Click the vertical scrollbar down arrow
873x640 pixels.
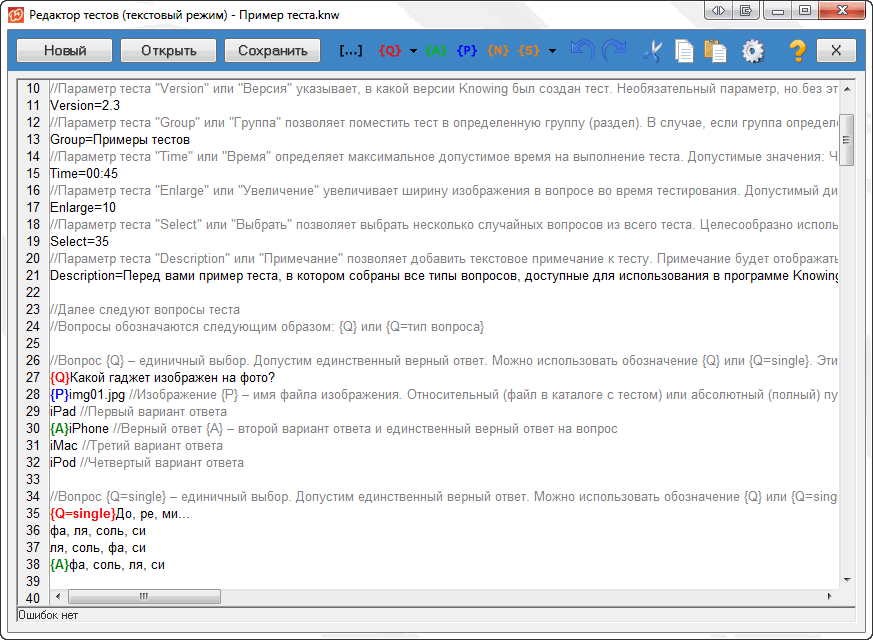coord(847,580)
